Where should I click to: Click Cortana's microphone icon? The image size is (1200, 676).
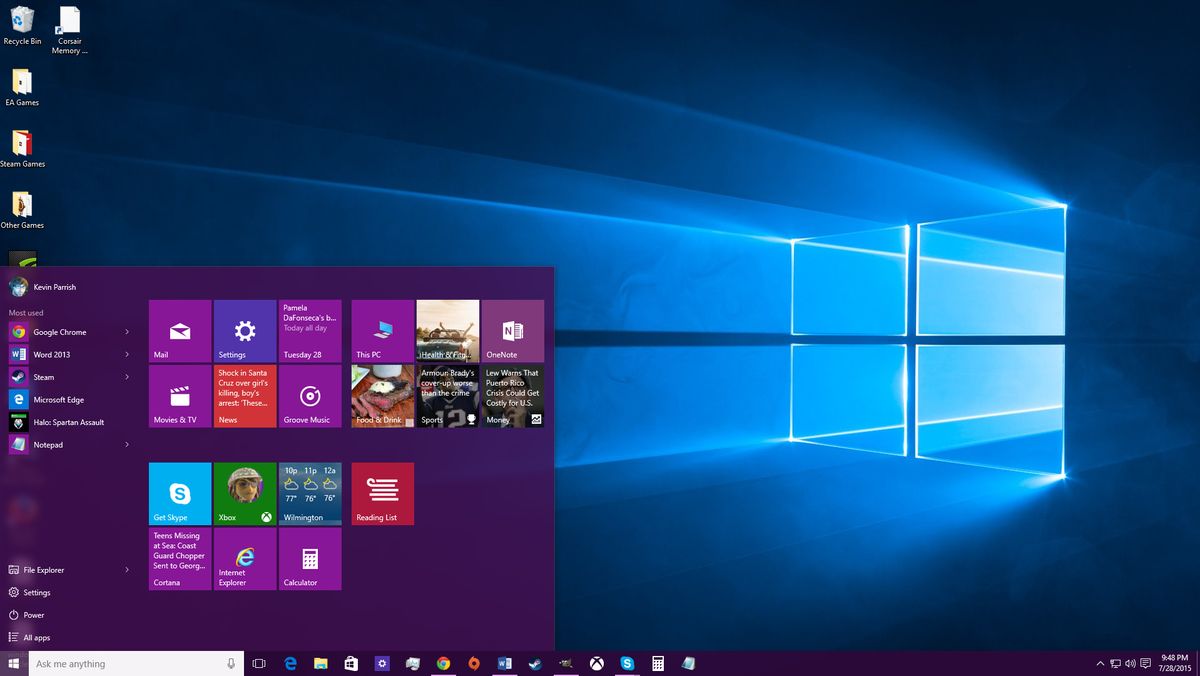(230, 662)
